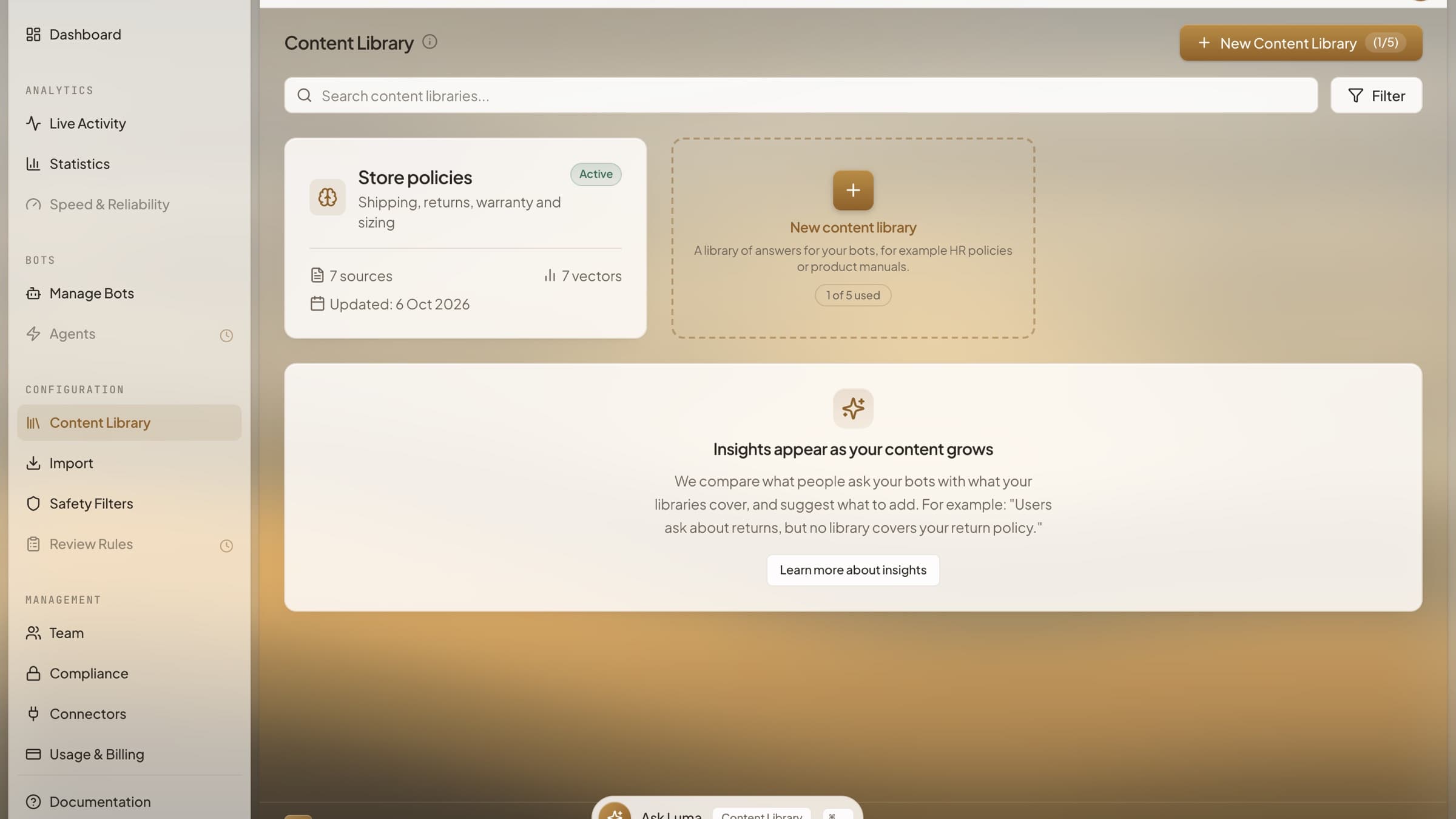Open the Compliance page
Image resolution: width=1456 pixels, height=819 pixels.
(x=129, y=673)
